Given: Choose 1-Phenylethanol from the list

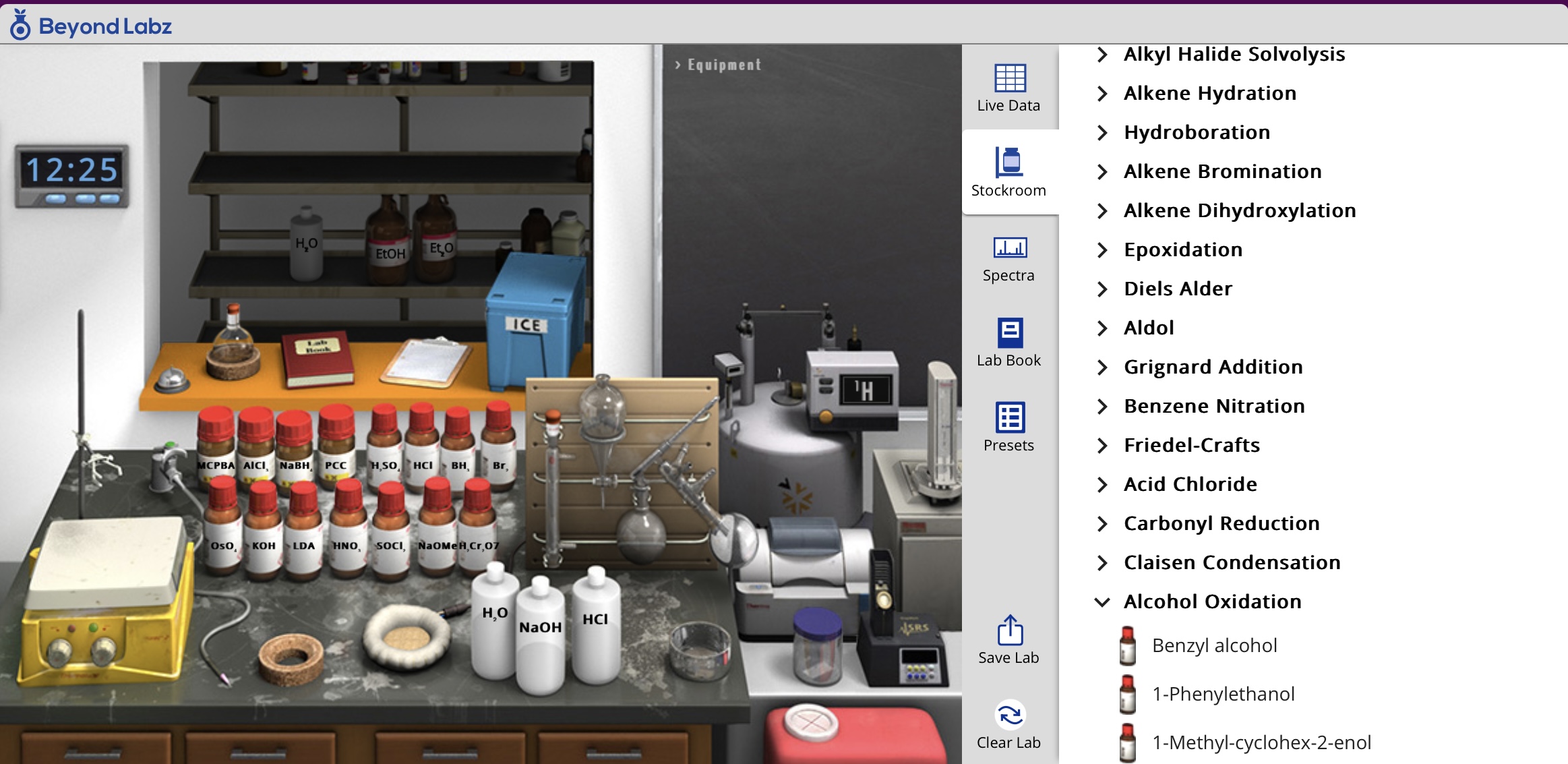Looking at the screenshot, I should 1223,694.
